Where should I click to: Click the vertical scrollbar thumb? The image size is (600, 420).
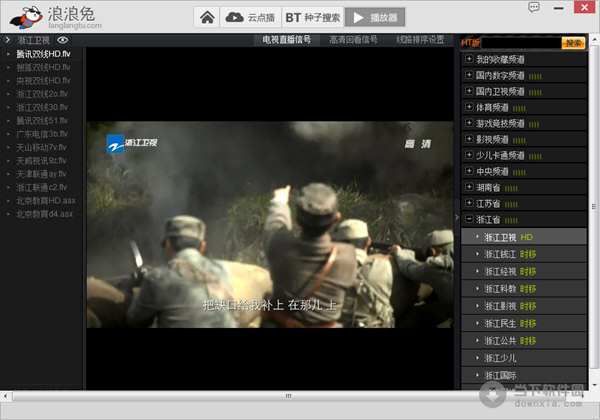tap(594, 206)
